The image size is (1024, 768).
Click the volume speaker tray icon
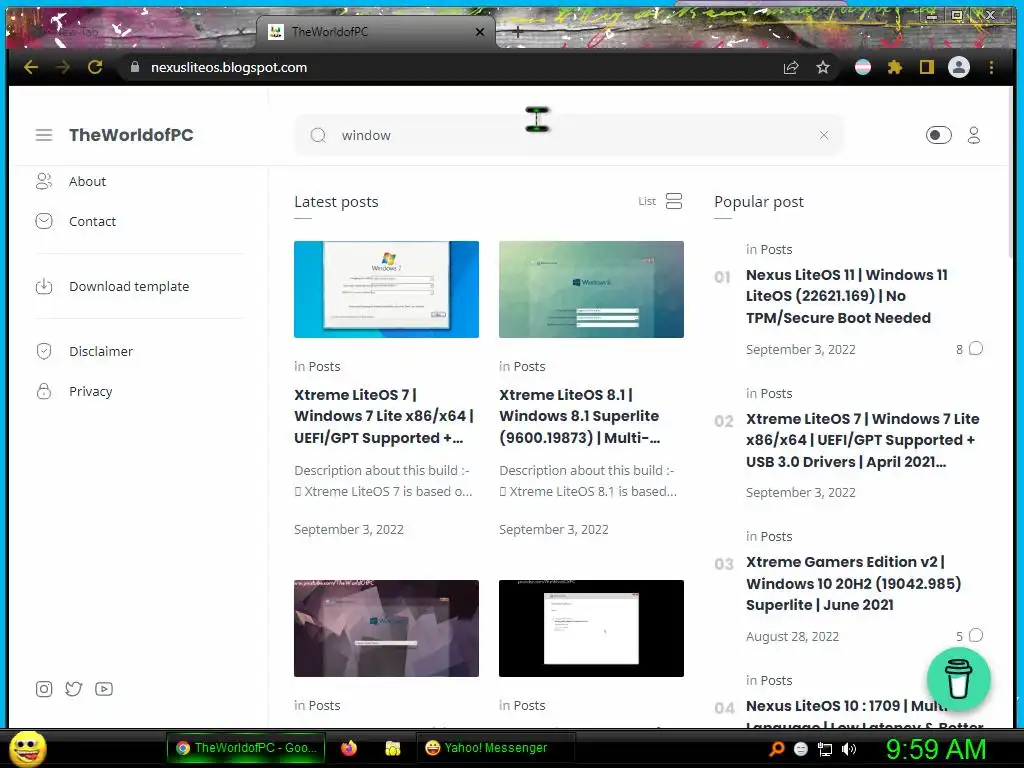click(x=849, y=749)
